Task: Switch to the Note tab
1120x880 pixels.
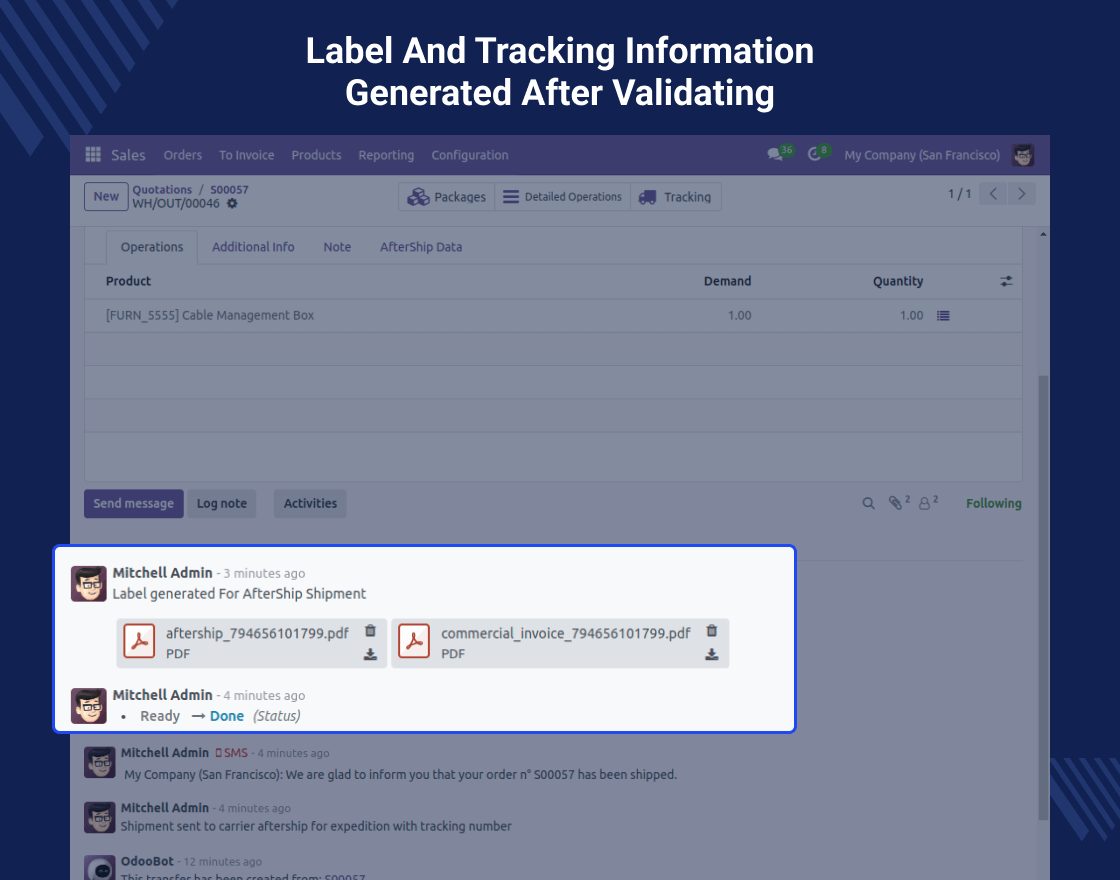Action: pos(337,247)
